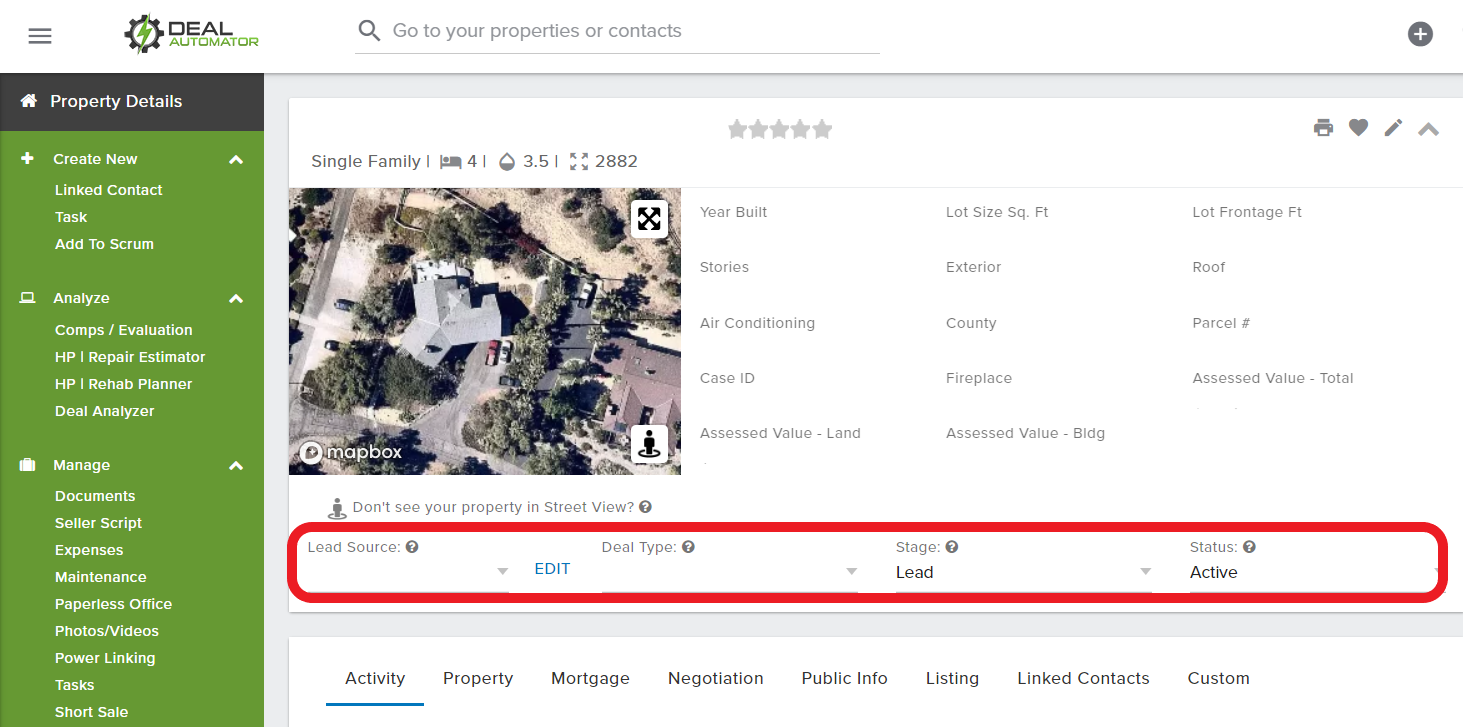Image resolution: width=1463 pixels, height=727 pixels.
Task: Open Linked Contact in sidebar
Action: click(x=108, y=190)
